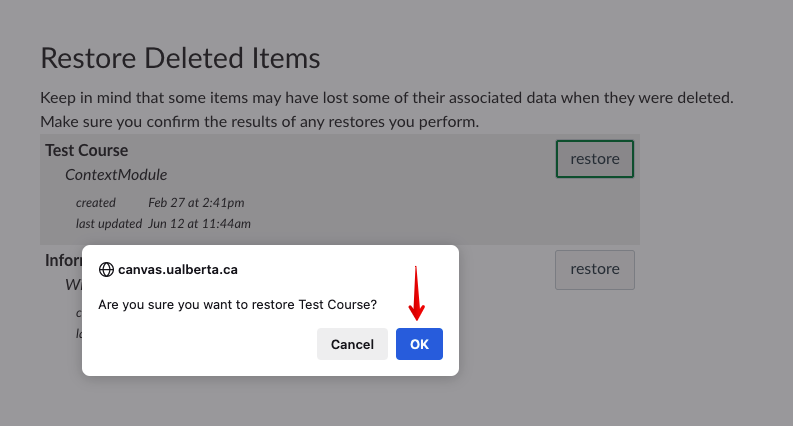Click the 'Make sure you confirm' instruction line

[260, 122]
